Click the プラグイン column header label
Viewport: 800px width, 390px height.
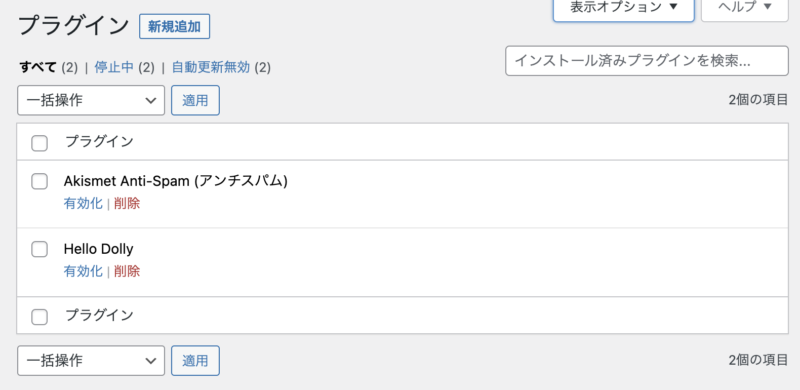click(x=99, y=142)
